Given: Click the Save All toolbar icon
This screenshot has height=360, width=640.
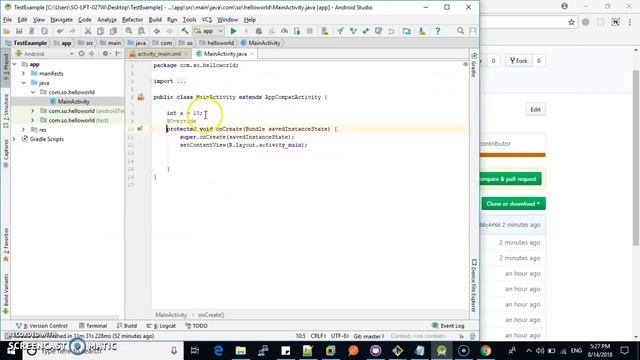Looking at the screenshot, I should click(19, 31).
